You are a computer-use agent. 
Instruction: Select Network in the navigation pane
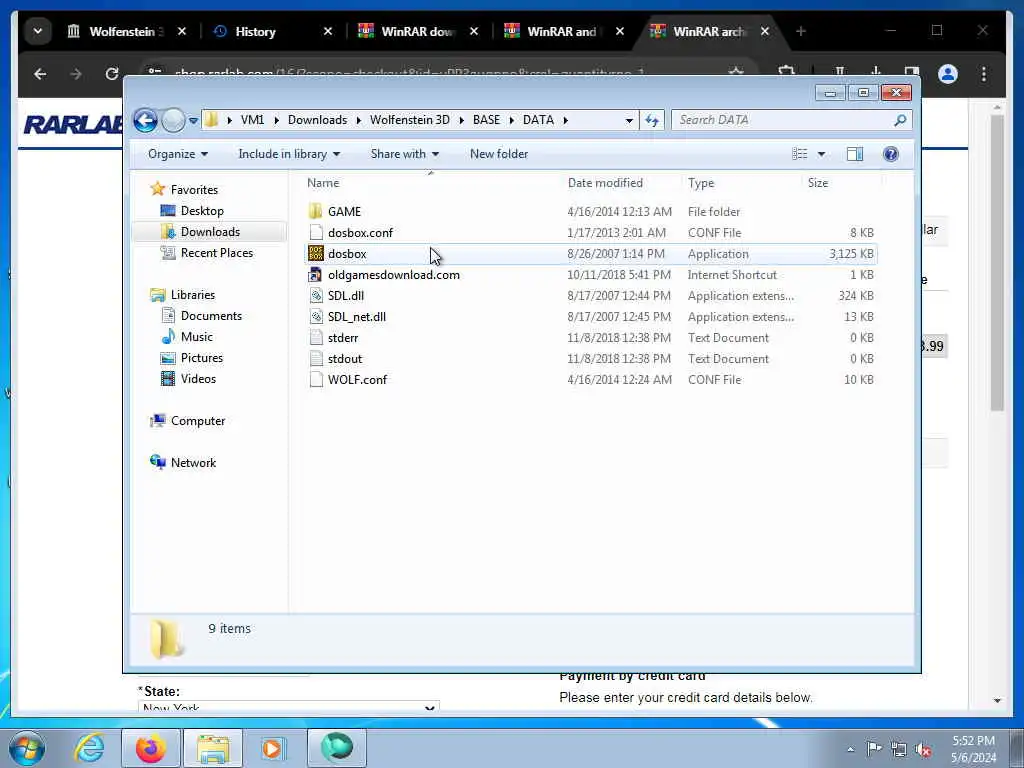tap(193, 463)
